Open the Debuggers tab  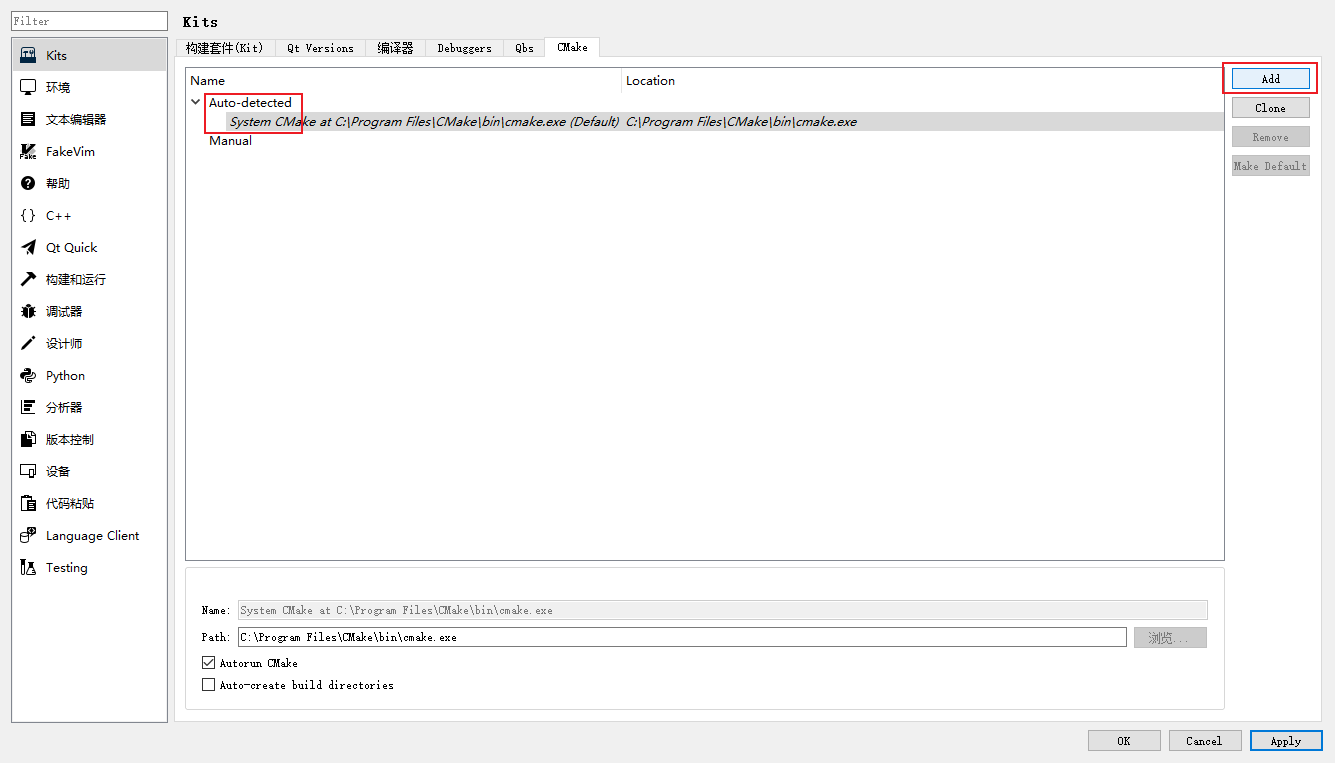tap(463, 47)
